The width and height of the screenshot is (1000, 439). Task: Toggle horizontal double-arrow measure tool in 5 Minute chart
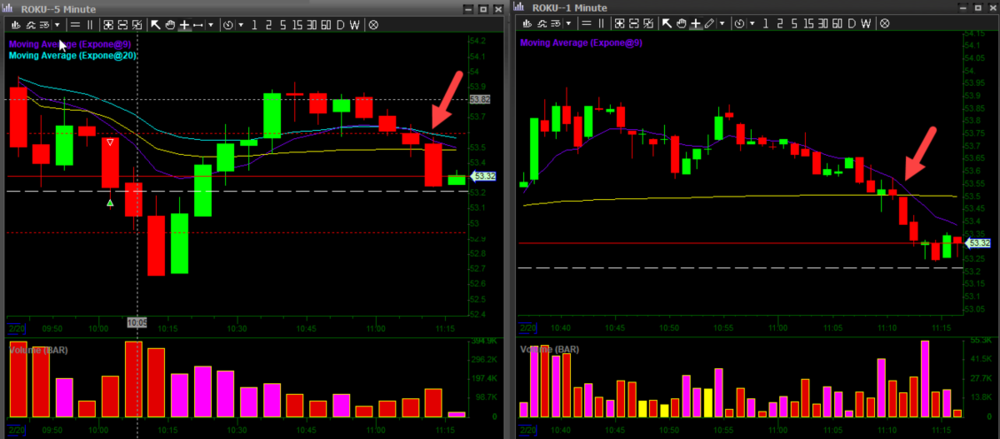point(198,23)
